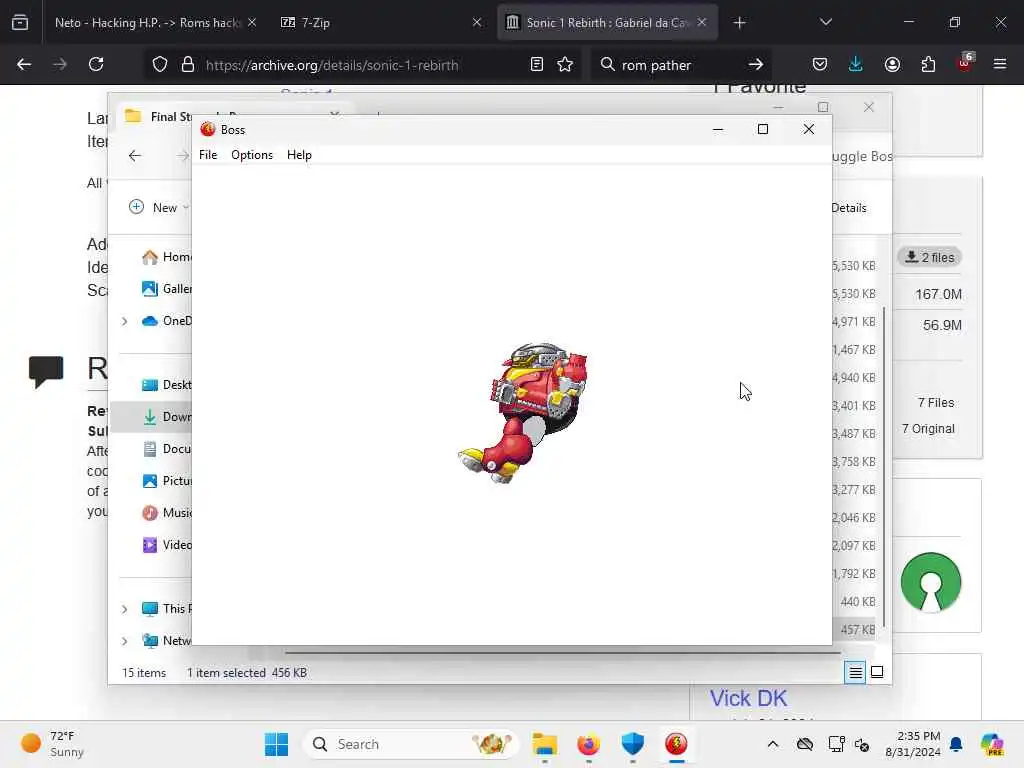This screenshot has width=1024, height=768.
Task: Open Windows Security shield taskbar icon
Action: point(633,744)
